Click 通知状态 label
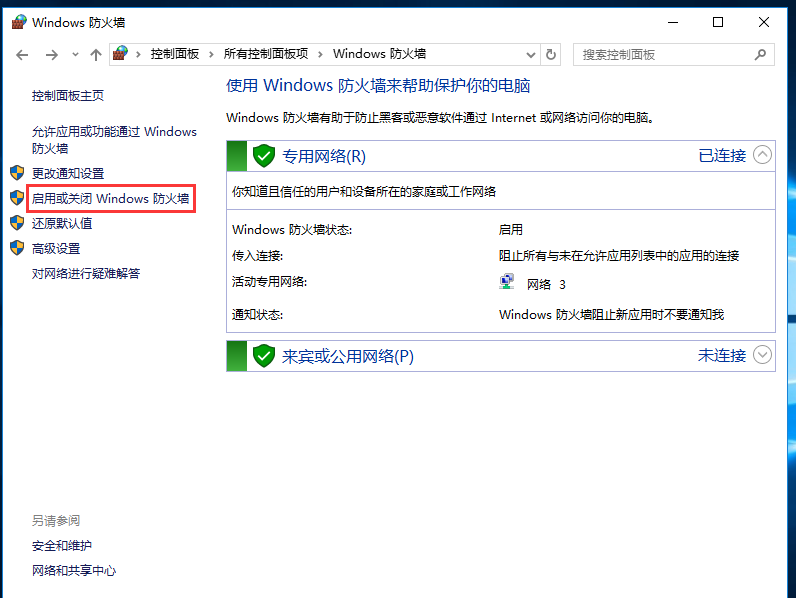 [257, 315]
